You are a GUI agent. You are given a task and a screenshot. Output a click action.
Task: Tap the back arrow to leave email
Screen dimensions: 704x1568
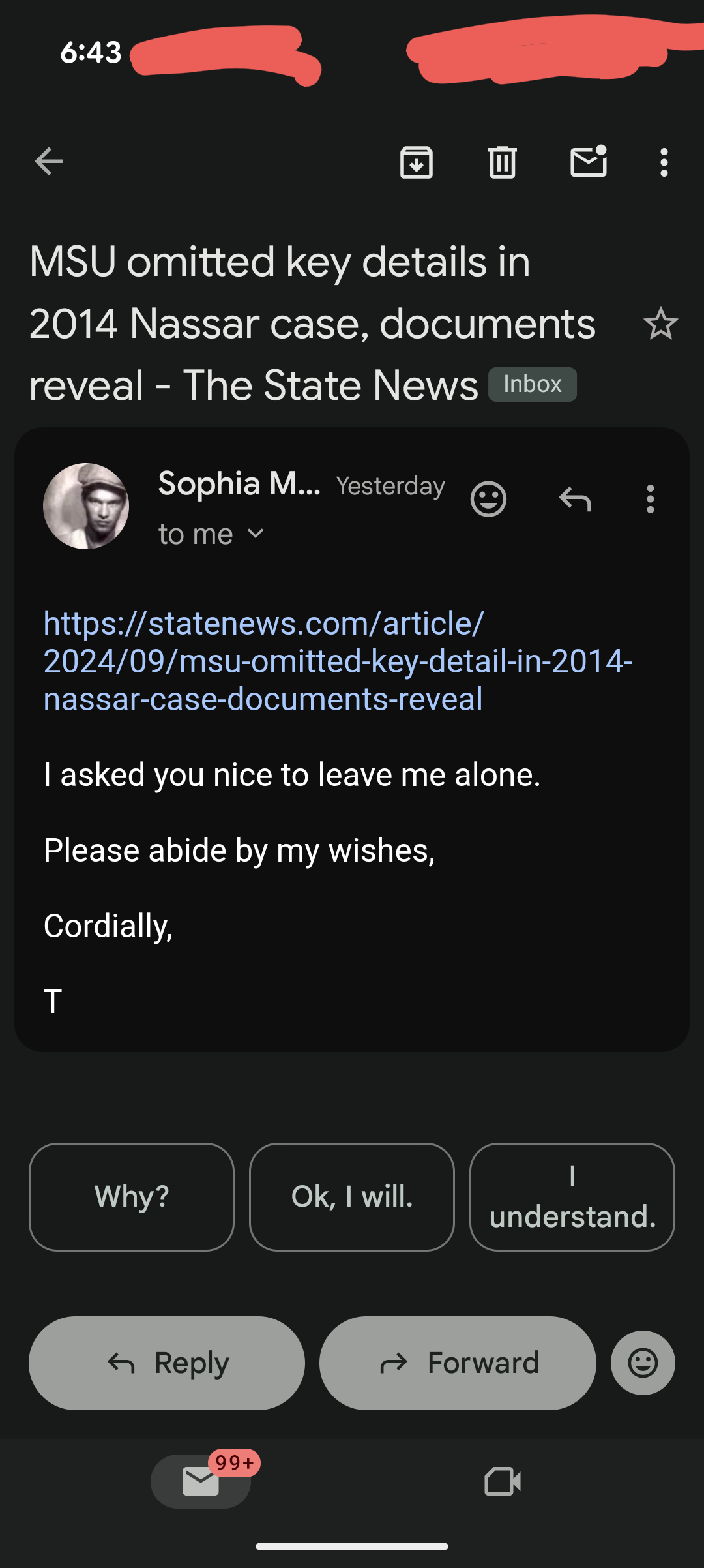49,162
